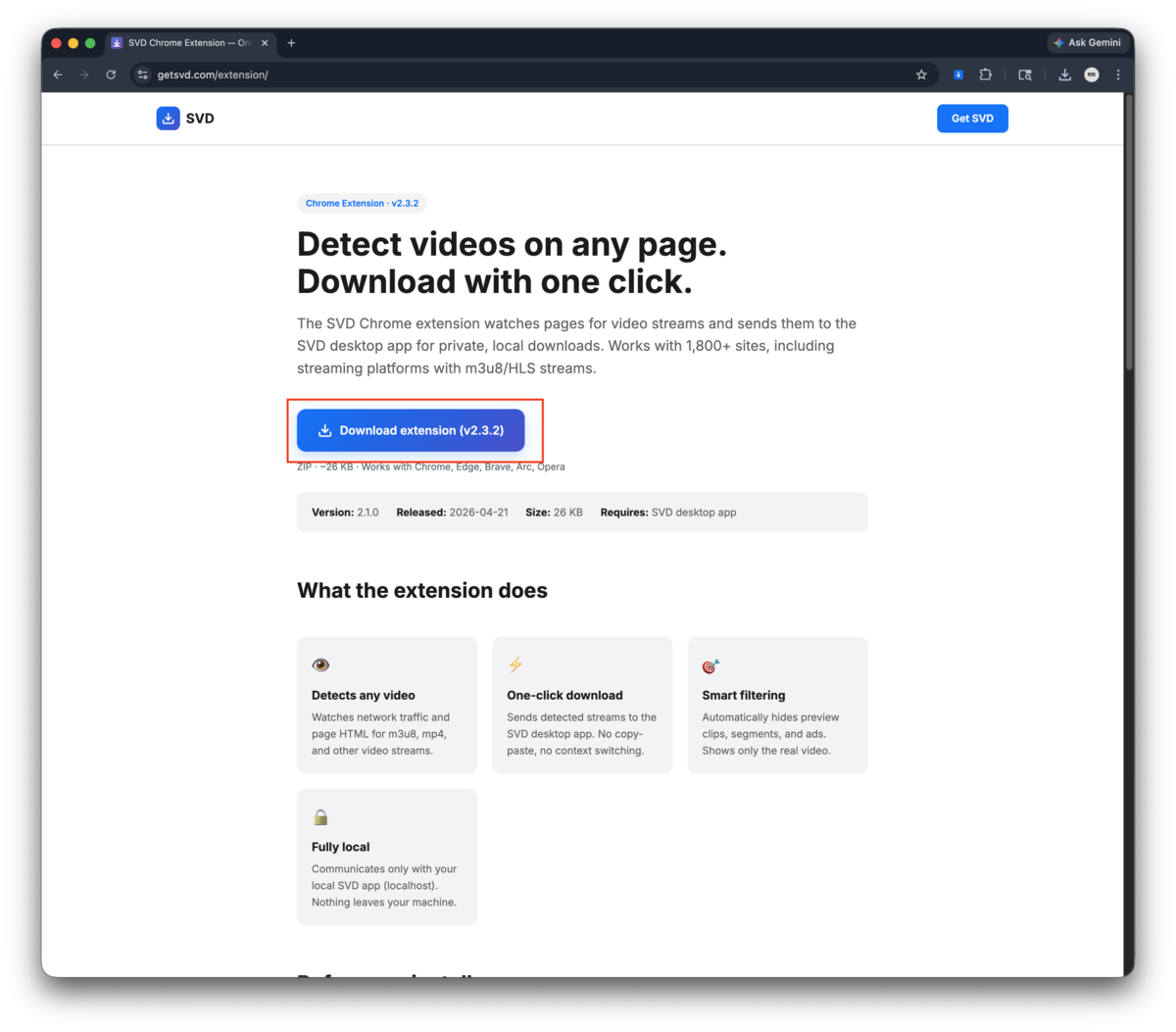Open a new browser tab
Image resolution: width=1176 pixels, height=1032 pixels.
click(x=291, y=43)
